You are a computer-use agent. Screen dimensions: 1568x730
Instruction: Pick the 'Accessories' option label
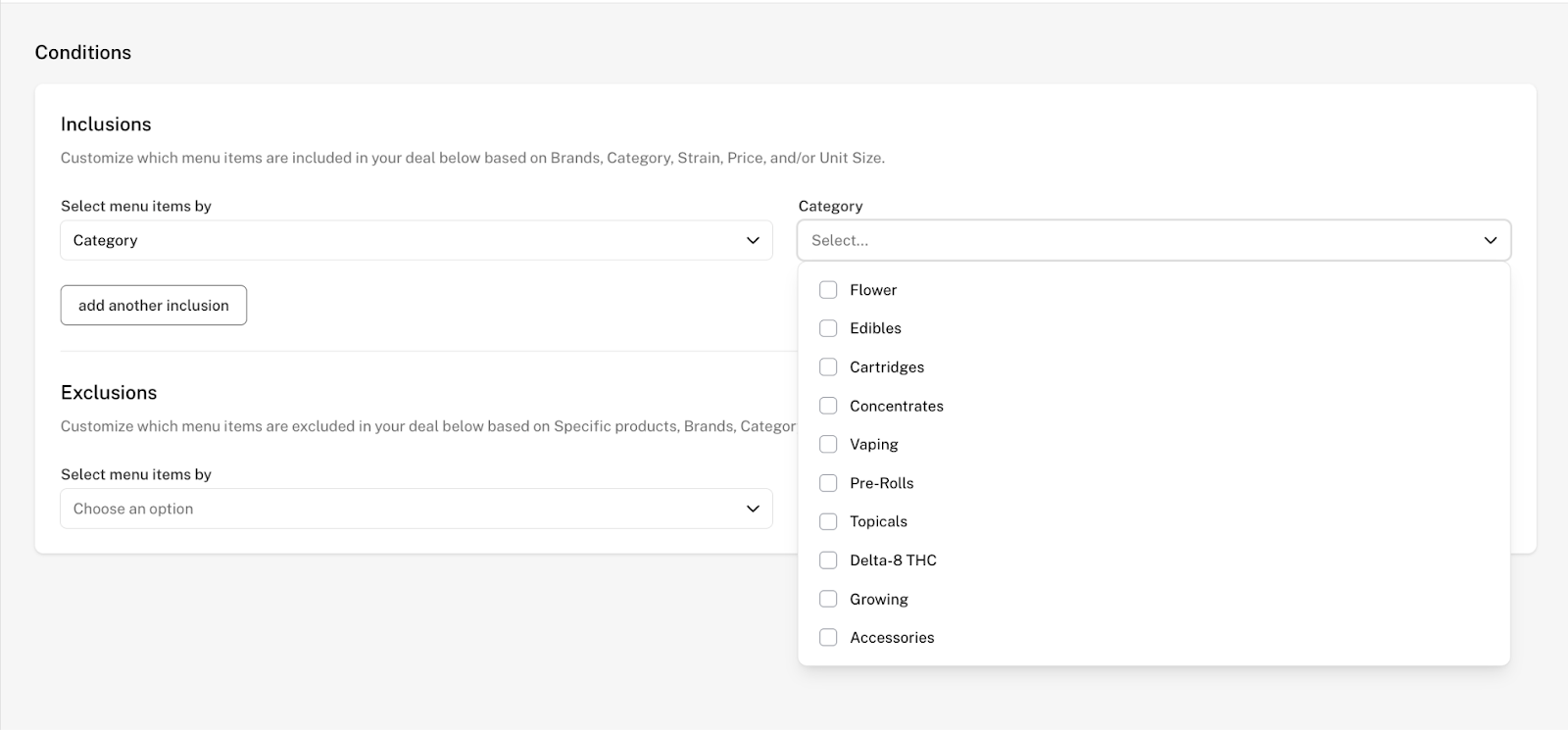(x=892, y=638)
